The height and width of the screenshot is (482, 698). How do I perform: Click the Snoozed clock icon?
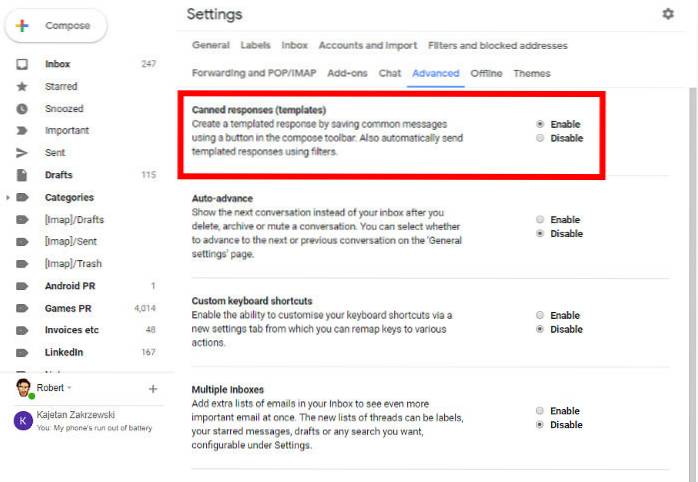click(x=22, y=108)
